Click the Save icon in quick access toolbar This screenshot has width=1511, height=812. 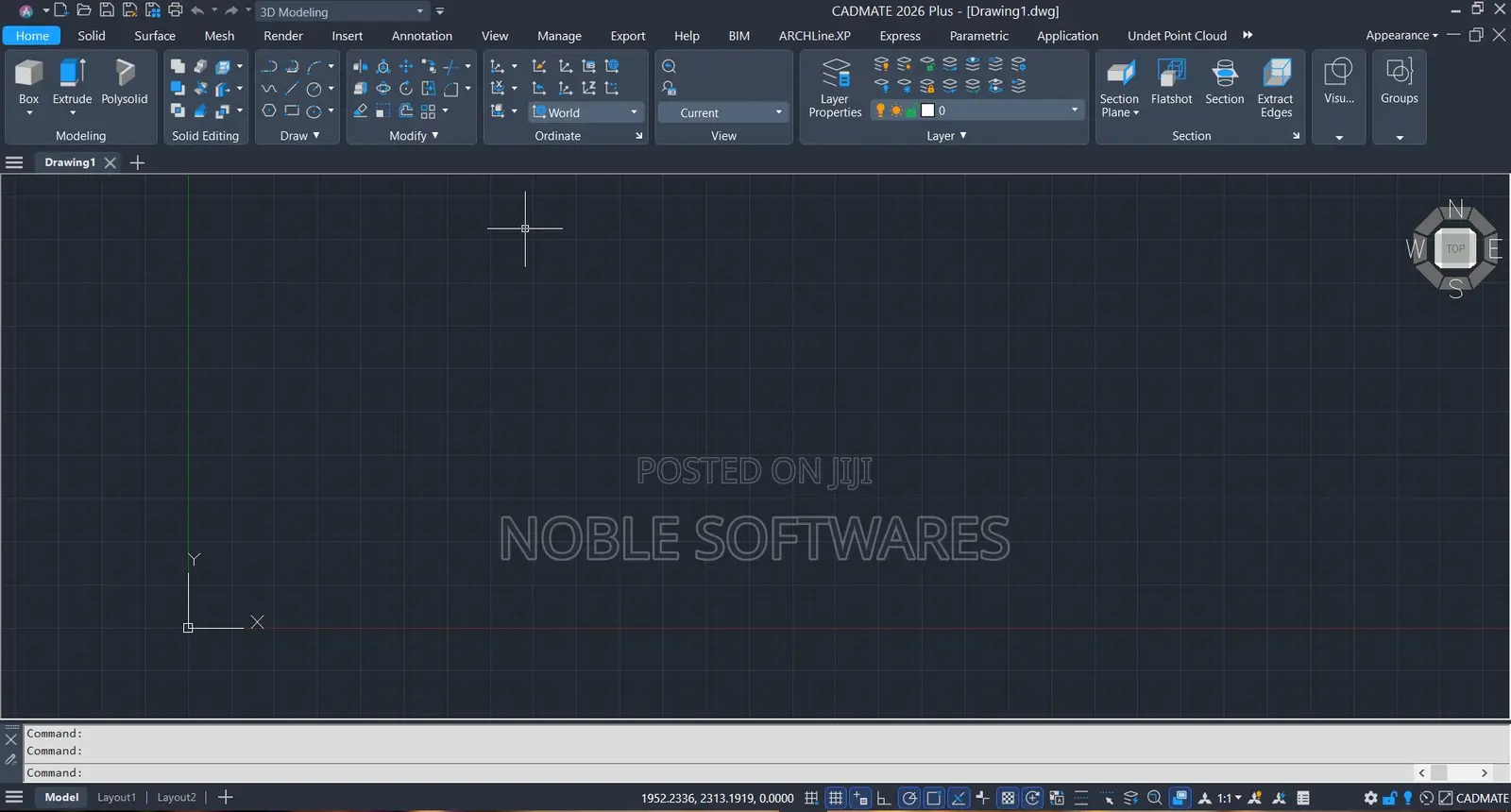coord(107,10)
